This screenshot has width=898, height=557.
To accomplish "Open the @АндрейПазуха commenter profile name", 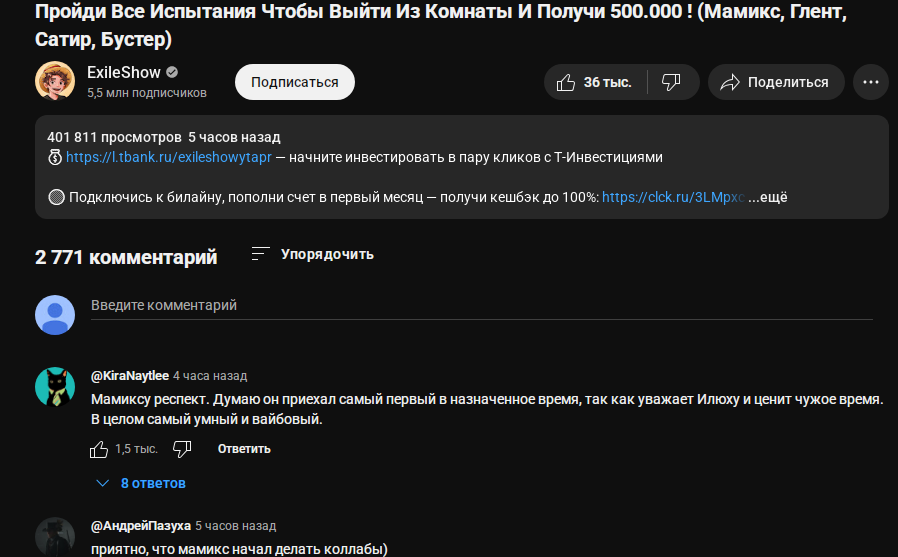I will 141,526.
